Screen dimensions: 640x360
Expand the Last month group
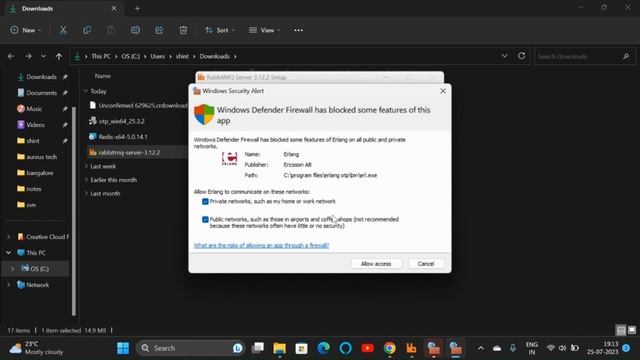click(86, 193)
